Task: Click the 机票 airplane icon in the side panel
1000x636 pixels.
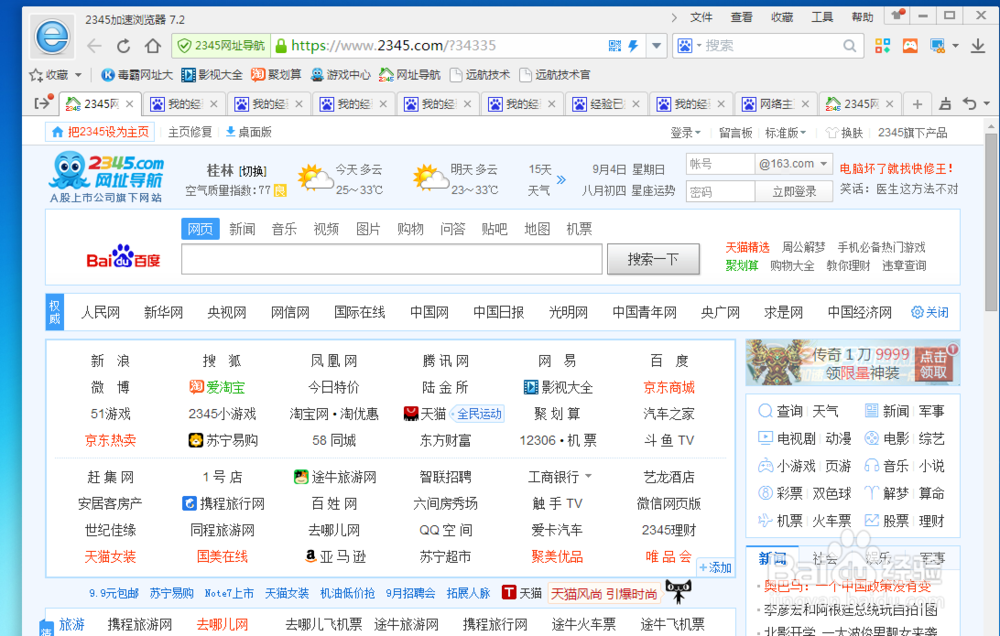Action: (765, 521)
